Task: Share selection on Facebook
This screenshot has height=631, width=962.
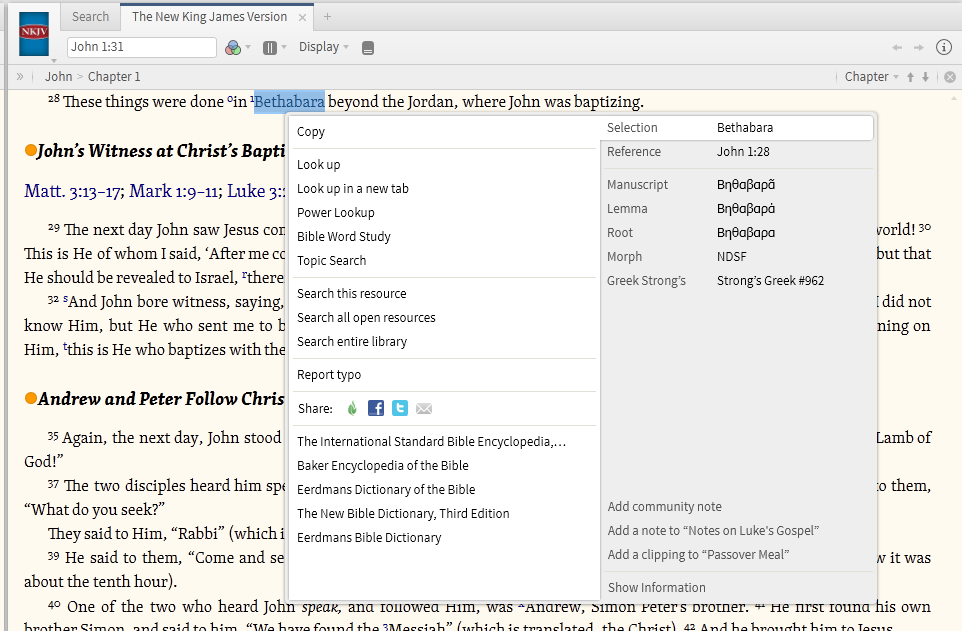Action: 375,408
